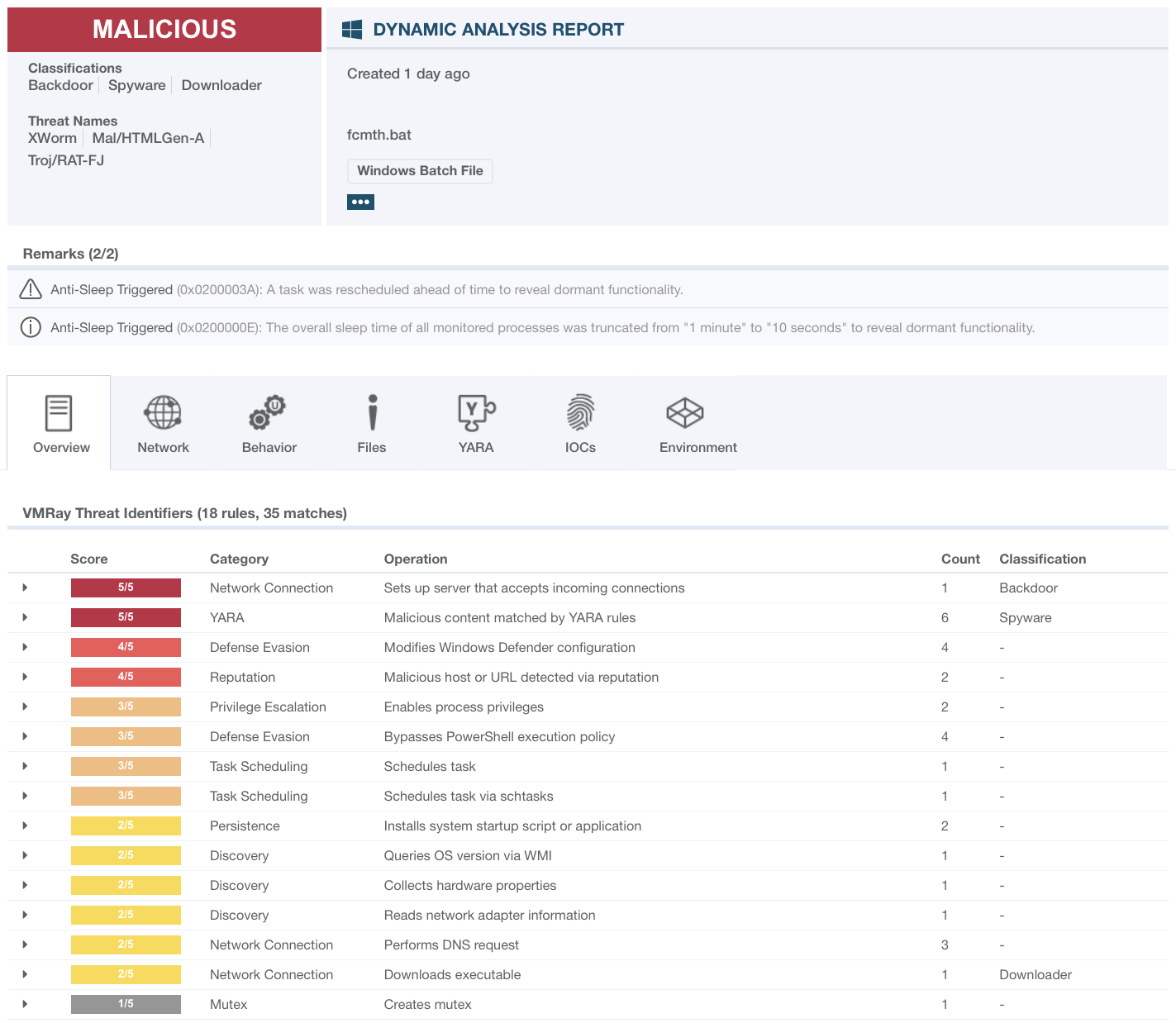Click count 6 in the YARA row
Screen dimensions: 1176x1023
click(x=945, y=617)
